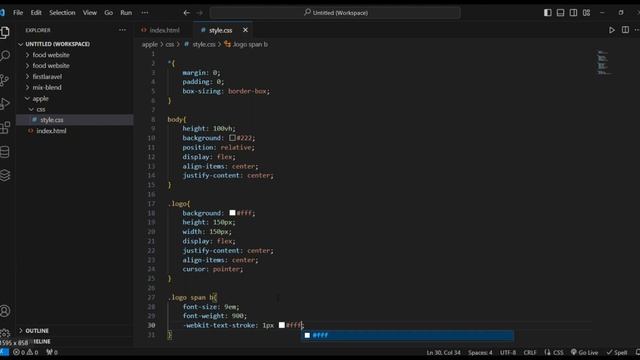Go back with the left arrow
Image resolution: width=640 pixels, height=360 pixels.
[x=187, y=13]
